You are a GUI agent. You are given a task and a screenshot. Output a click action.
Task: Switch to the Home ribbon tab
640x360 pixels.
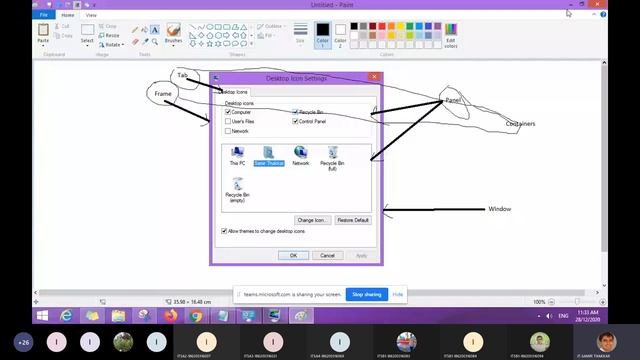click(67, 15)
